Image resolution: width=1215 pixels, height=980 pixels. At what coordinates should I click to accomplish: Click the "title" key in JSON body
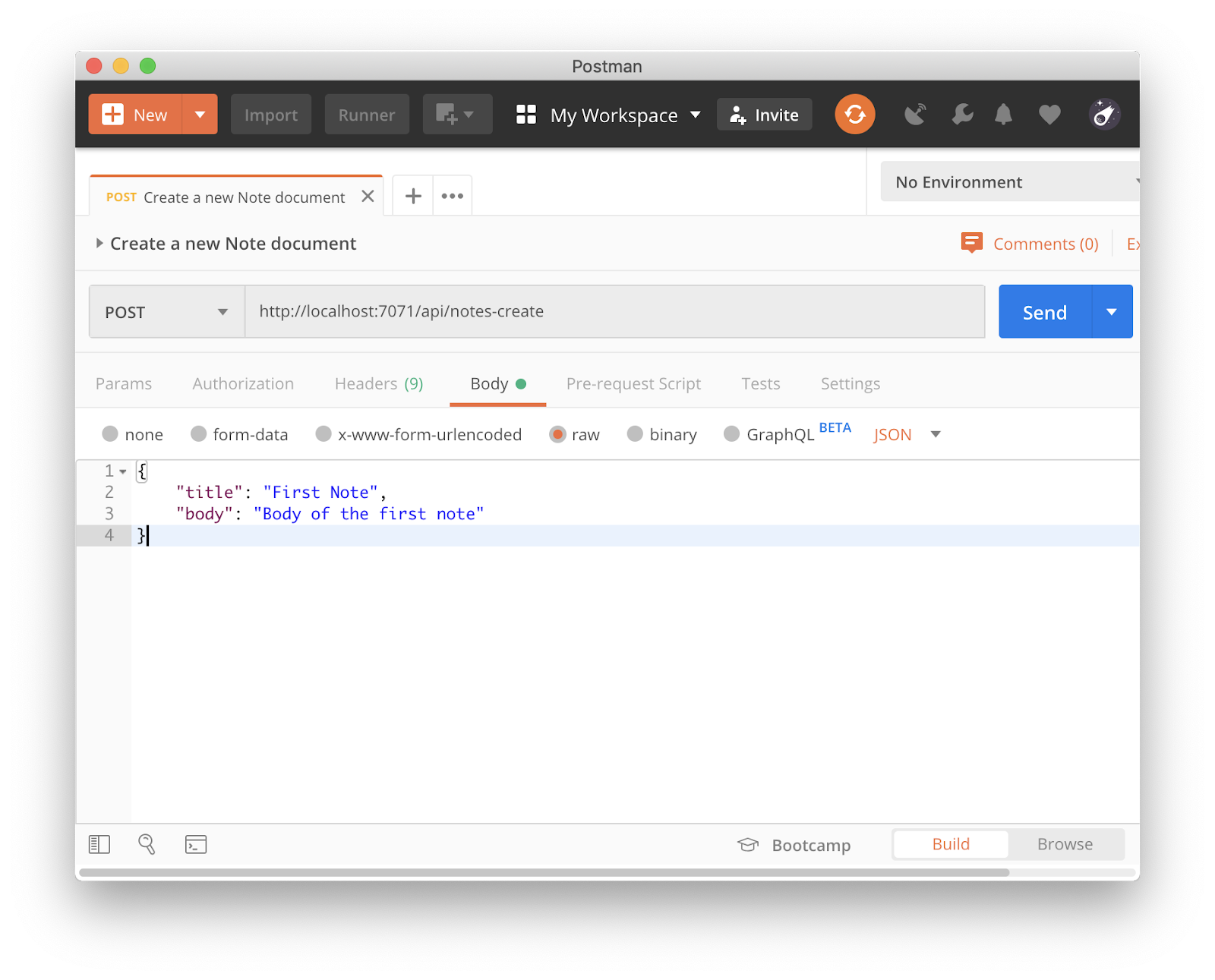210,493
